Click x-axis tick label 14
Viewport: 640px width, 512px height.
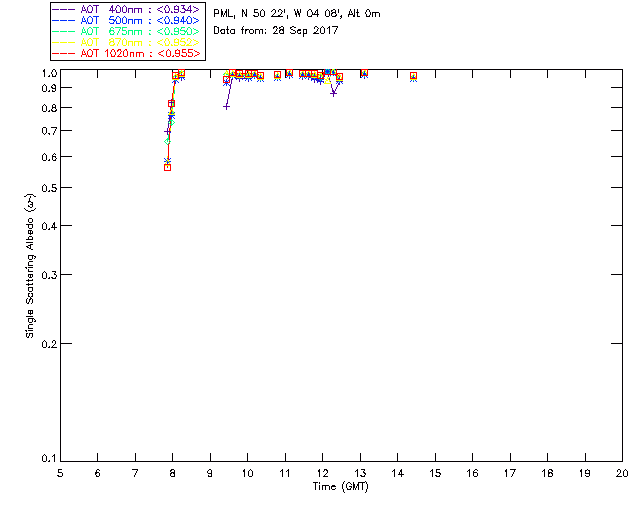click(x=398, y=473)
